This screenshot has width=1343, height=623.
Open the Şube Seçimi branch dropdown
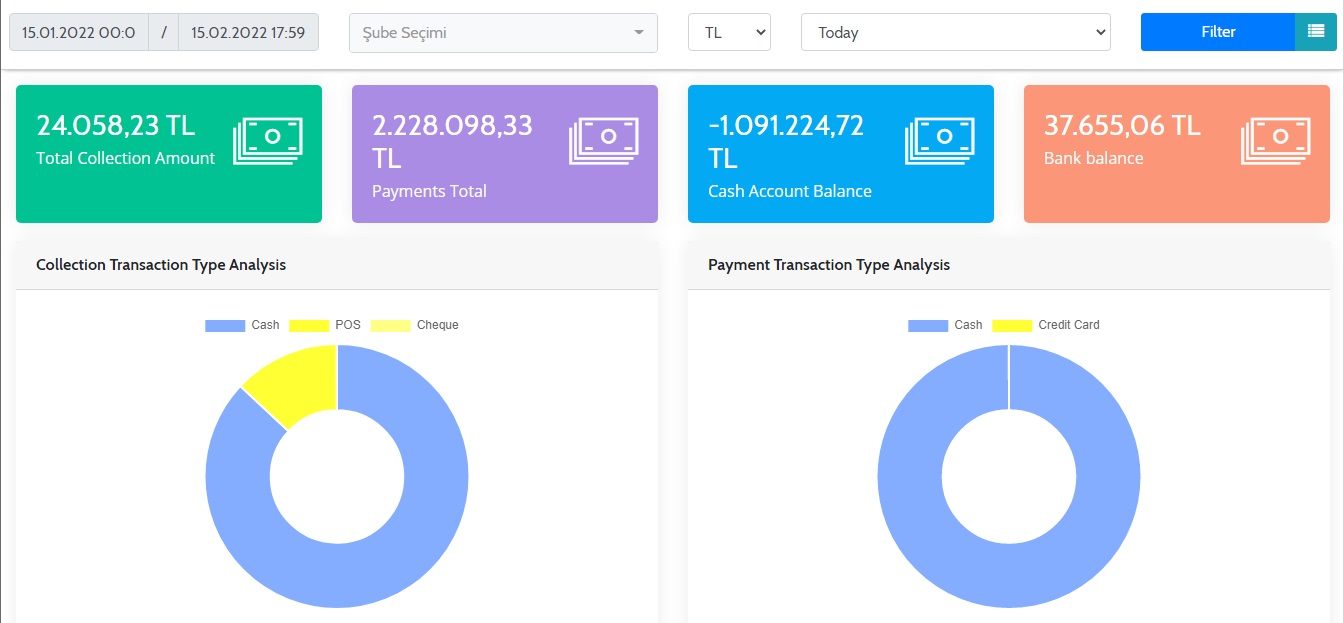coord(503,33)
